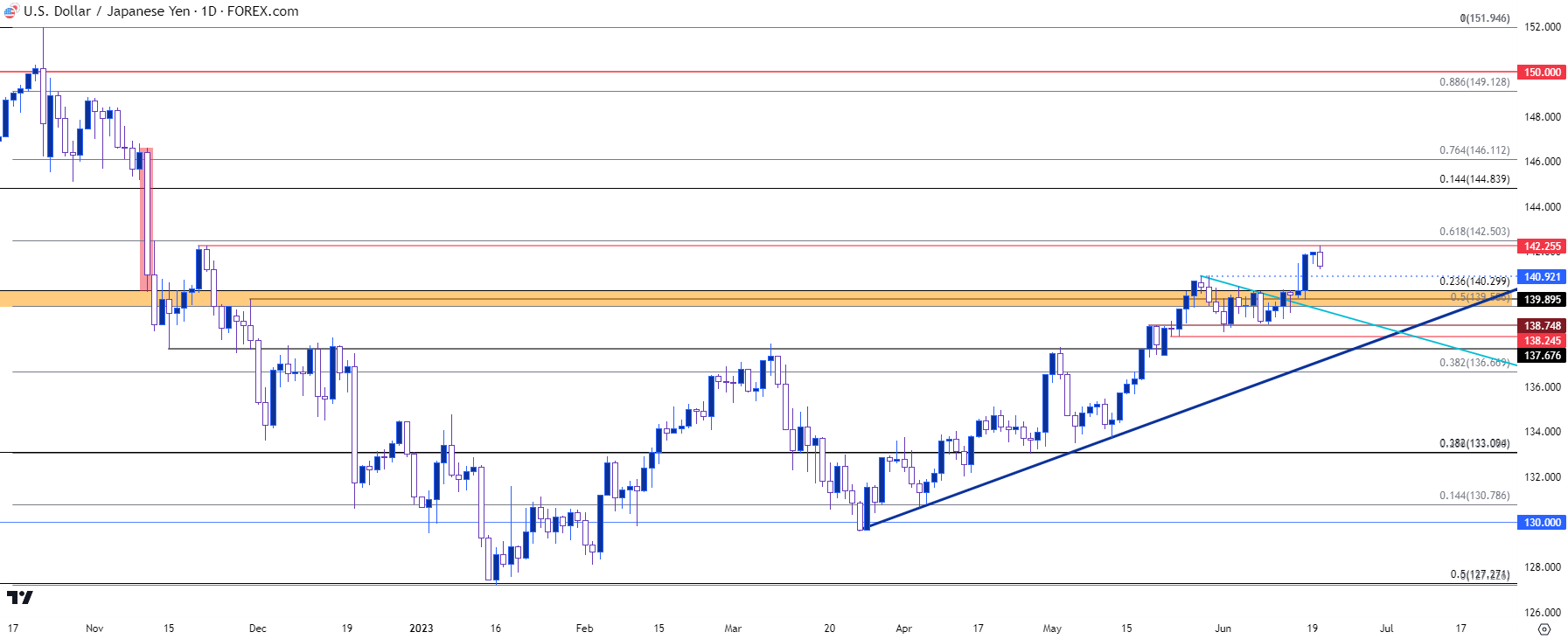Open chart settings gear icon
The image size is (1568, 639).
[x=1544, y=629]
